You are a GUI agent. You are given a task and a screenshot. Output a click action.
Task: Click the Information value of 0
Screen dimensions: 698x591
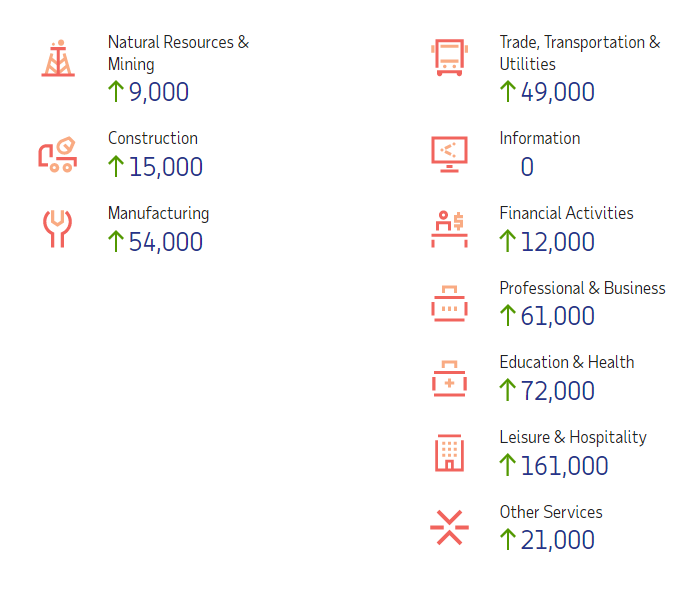pyautogui.click(x=527, y=167)
